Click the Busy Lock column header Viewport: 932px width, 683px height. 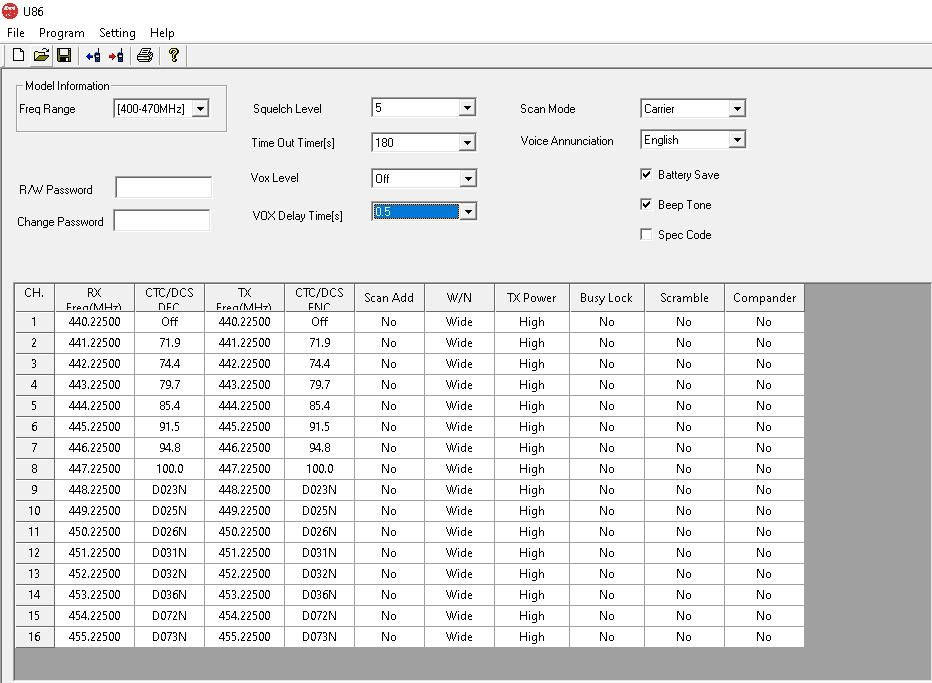(x=607, y=297)
